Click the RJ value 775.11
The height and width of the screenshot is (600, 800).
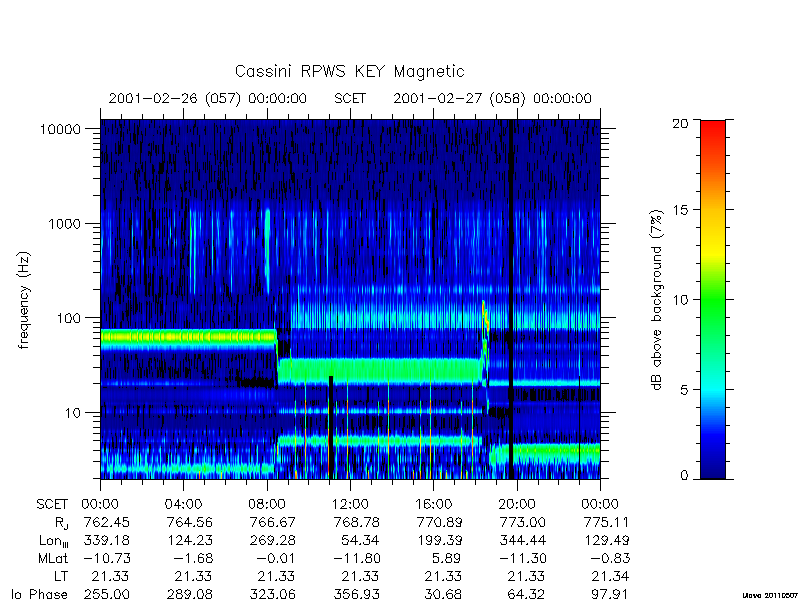pyautogui.click(x=607, y=523)
